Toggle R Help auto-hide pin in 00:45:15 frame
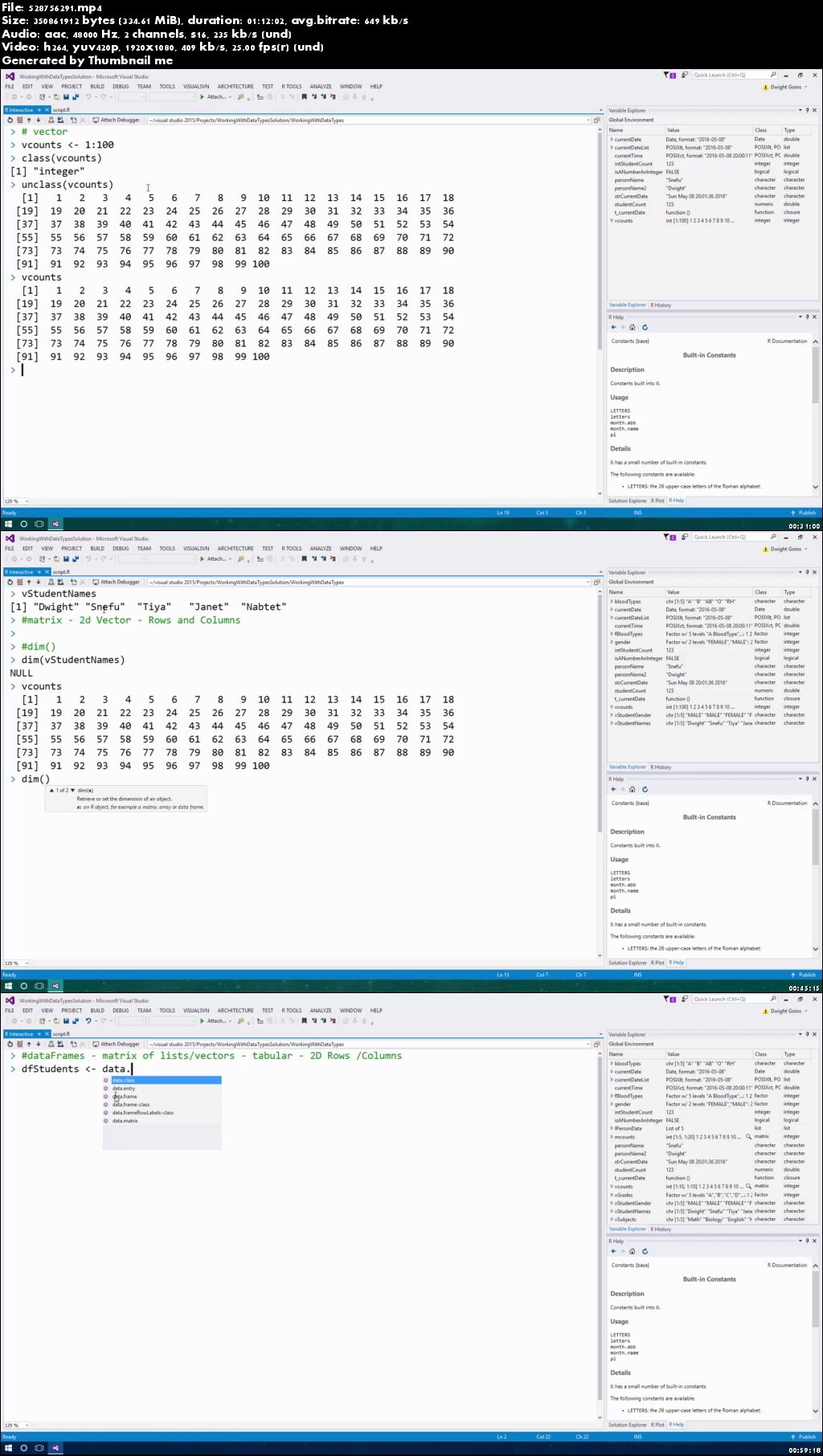 [807, 779]
